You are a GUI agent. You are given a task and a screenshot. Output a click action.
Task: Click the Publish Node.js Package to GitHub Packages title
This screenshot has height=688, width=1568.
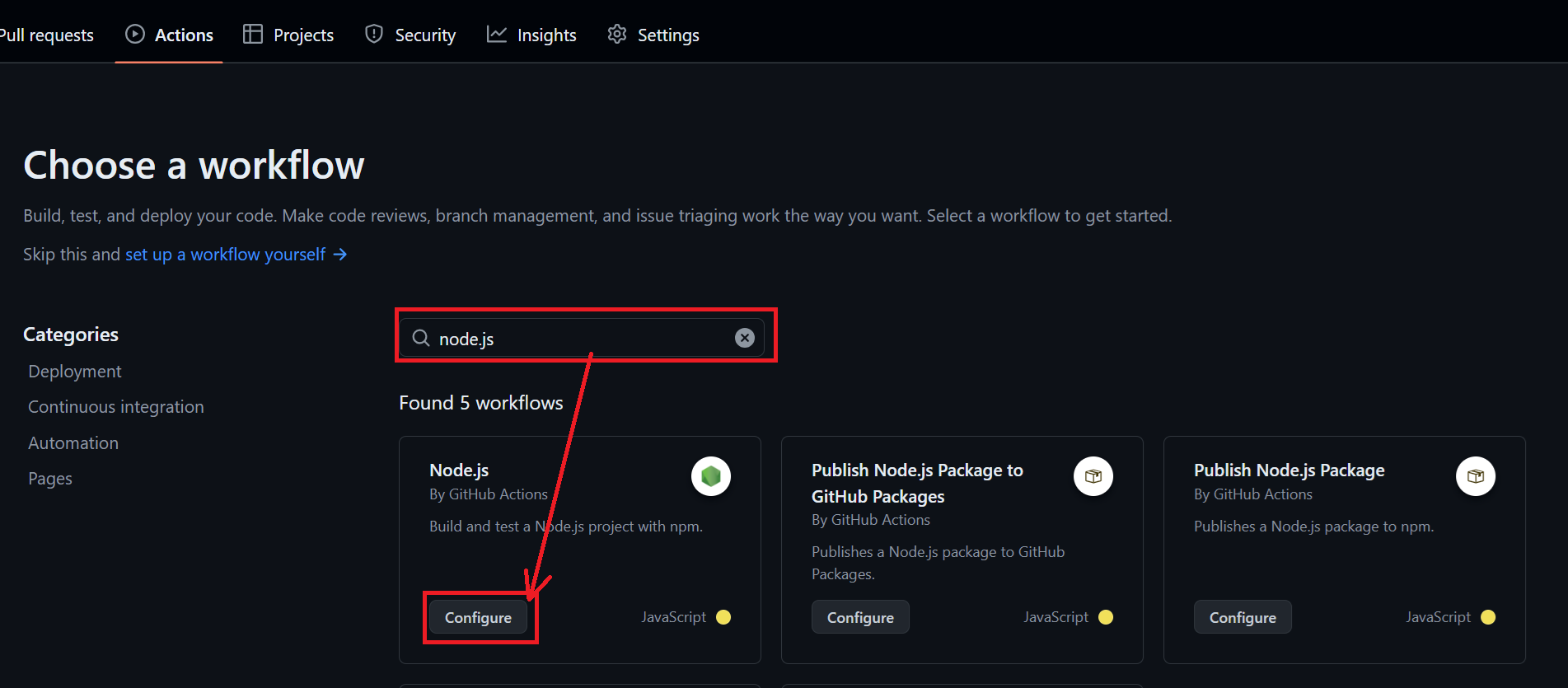tap(917, 483)
